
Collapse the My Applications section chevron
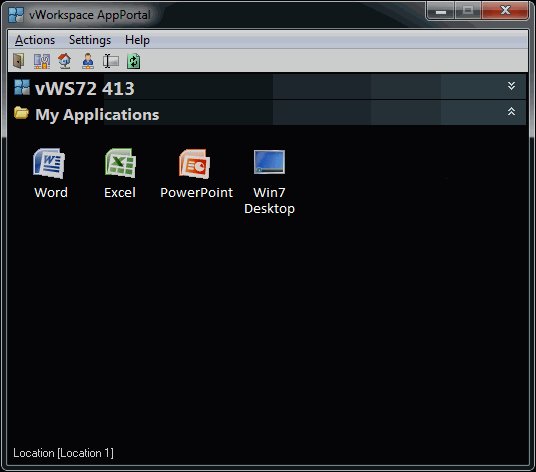[x=511, y=111]
